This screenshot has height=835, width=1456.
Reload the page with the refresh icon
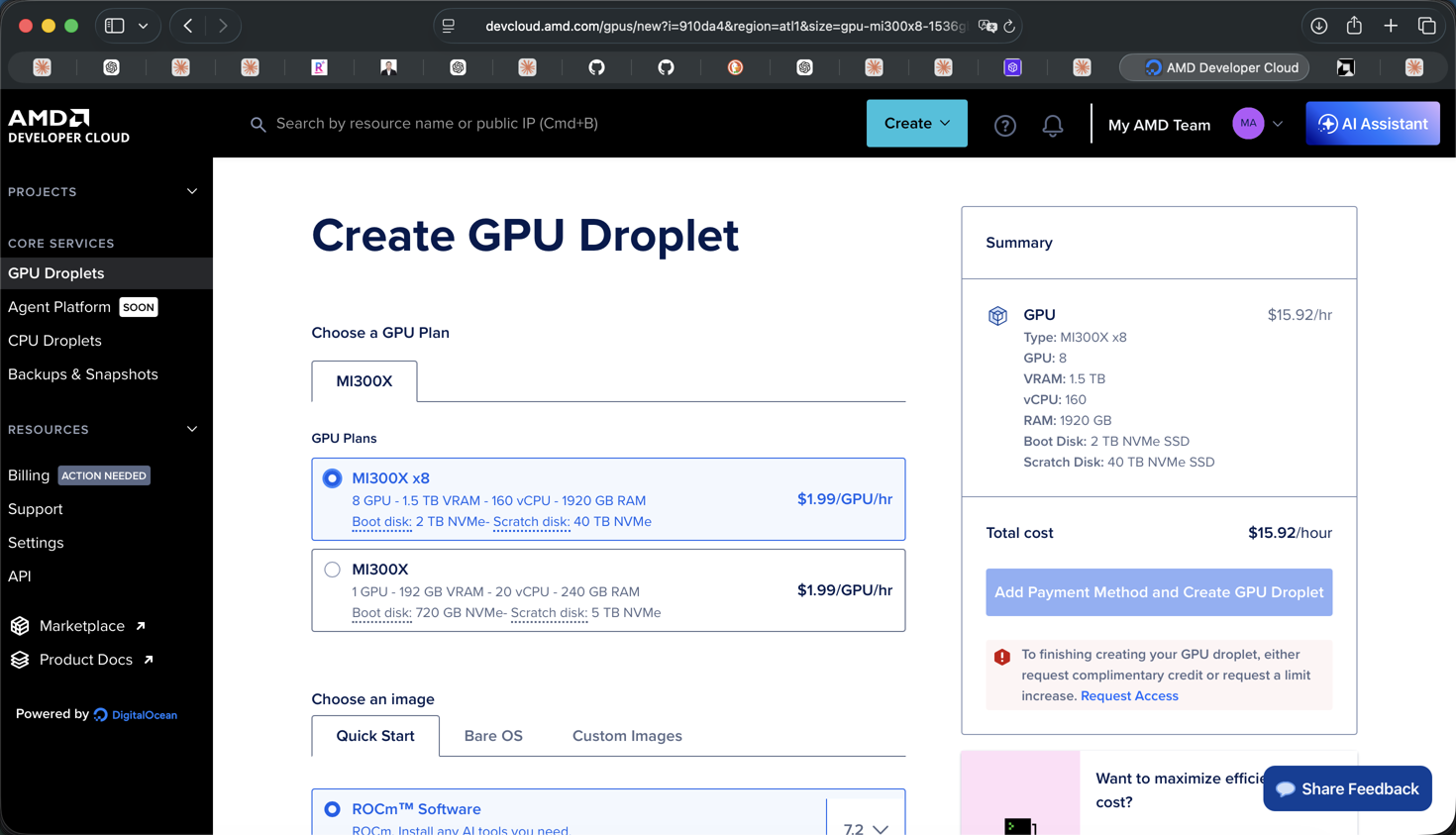(1009, 26)
